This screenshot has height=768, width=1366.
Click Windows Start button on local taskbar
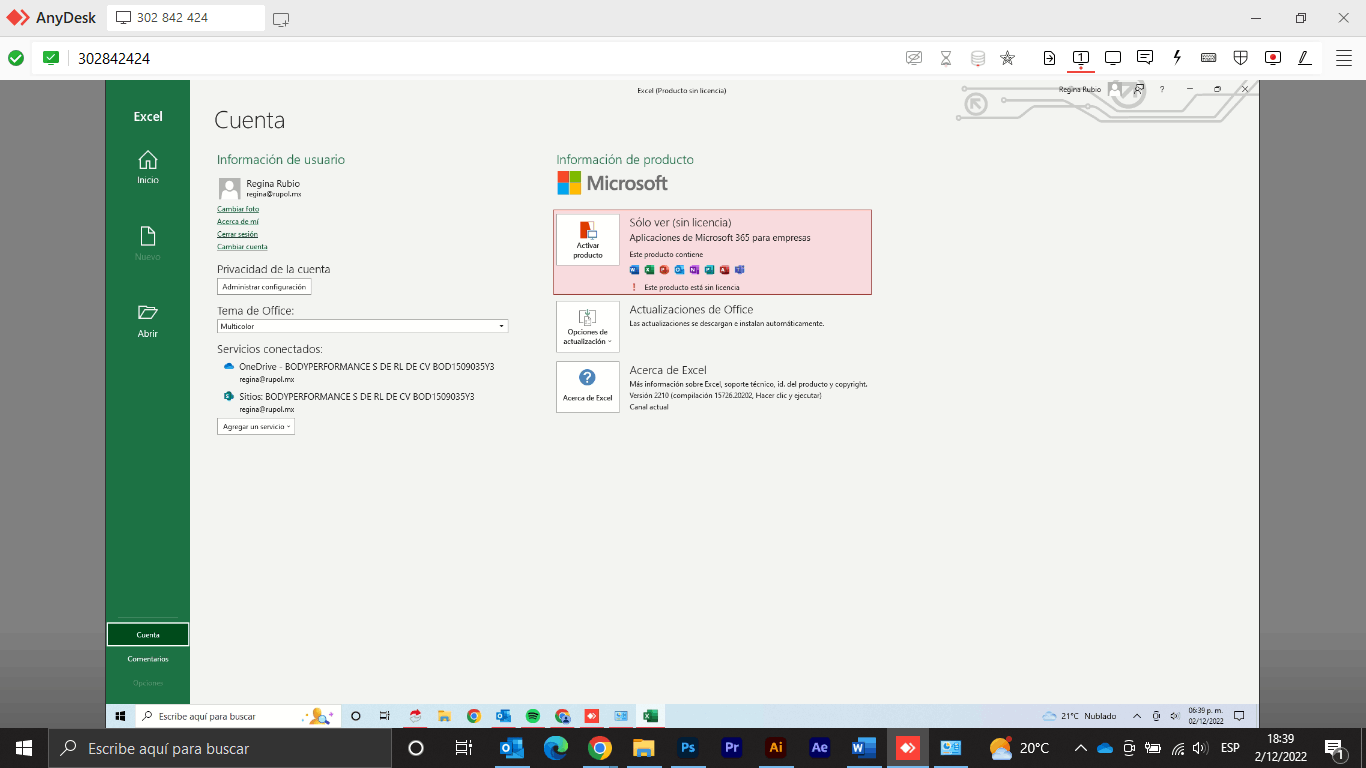pyautogui.click(x=23, y=748)
